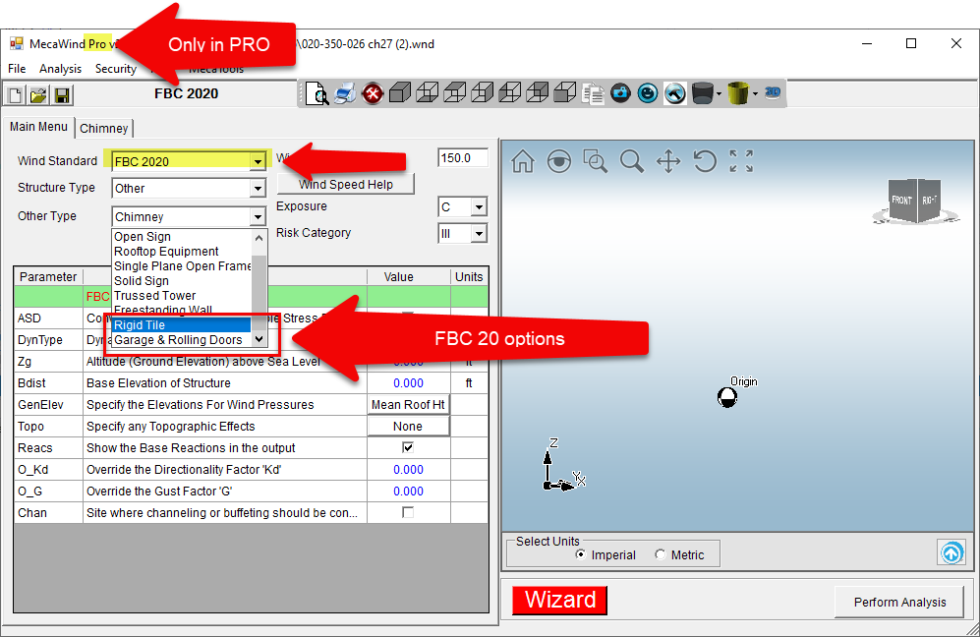
Task: Open the Structure Type dropdown
Action: [258, 188]
